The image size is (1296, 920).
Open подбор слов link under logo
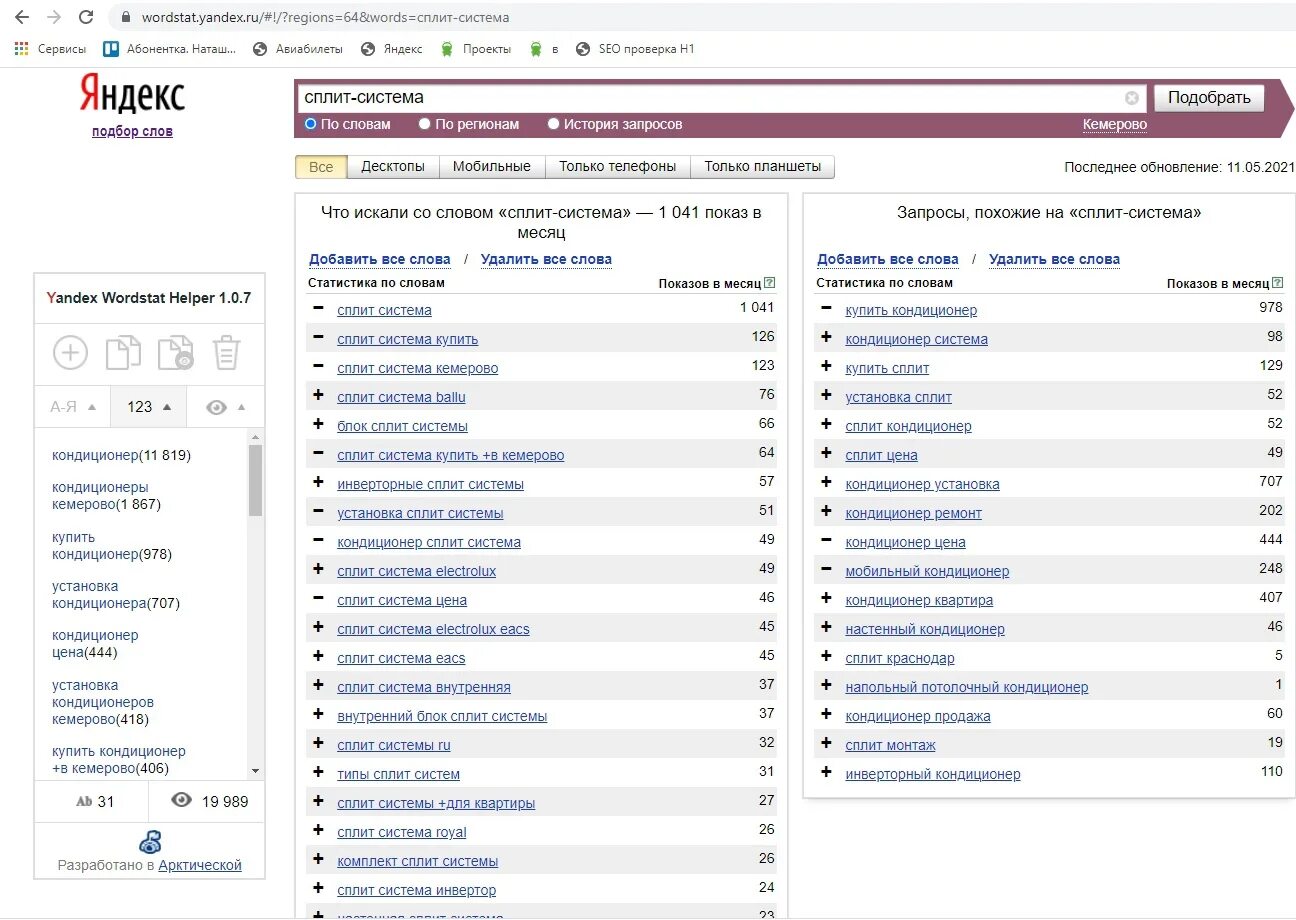pyautogui.click(x=132, y=131)
